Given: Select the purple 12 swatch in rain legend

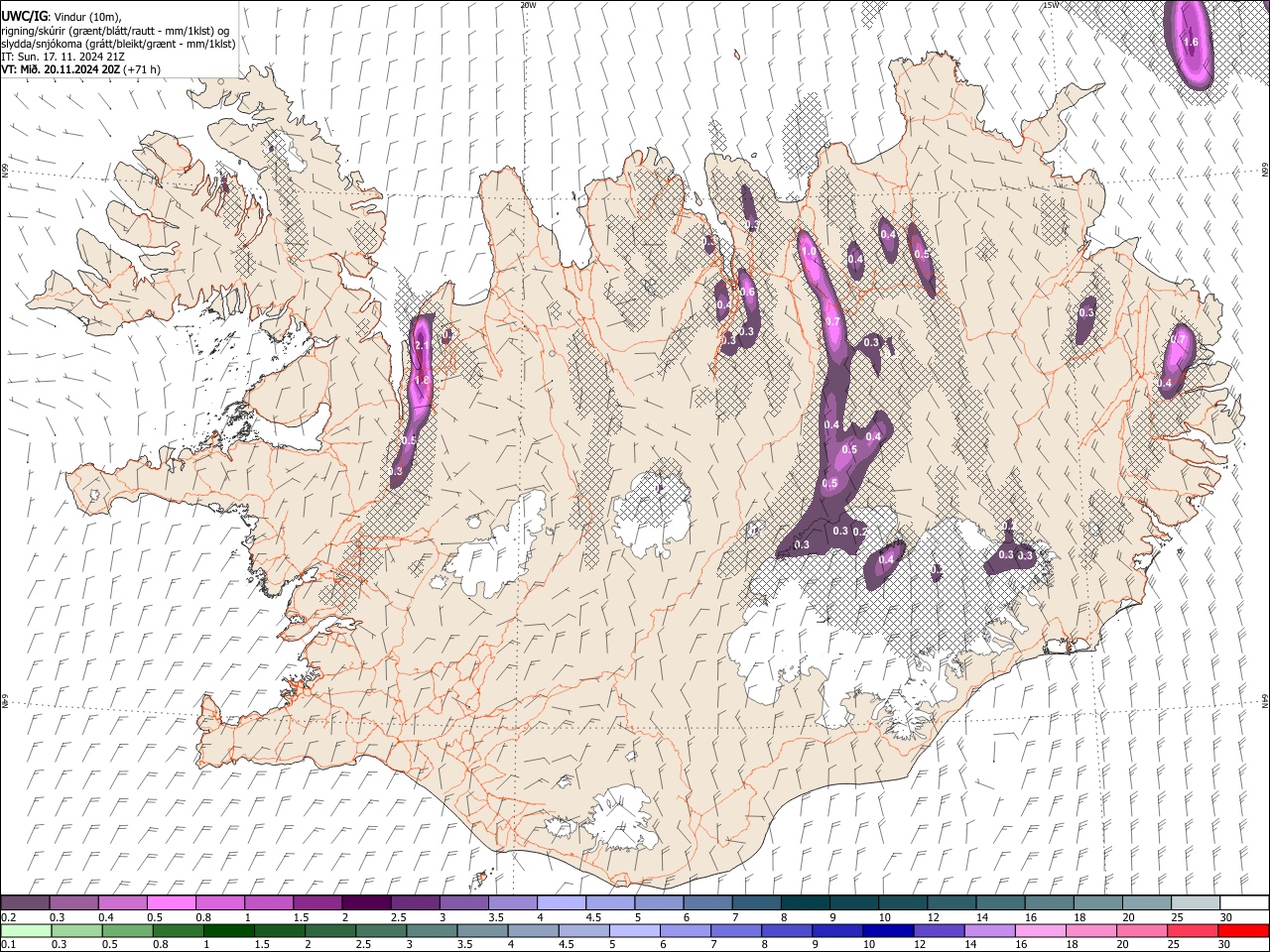Looking at the screenshot, I should (x=939, y=930).
